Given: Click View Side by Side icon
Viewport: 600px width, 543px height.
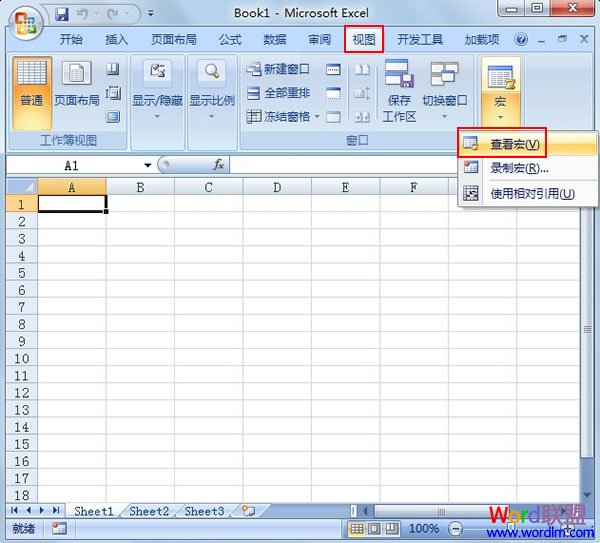Looking at the screenshot, I should [362, 69].
